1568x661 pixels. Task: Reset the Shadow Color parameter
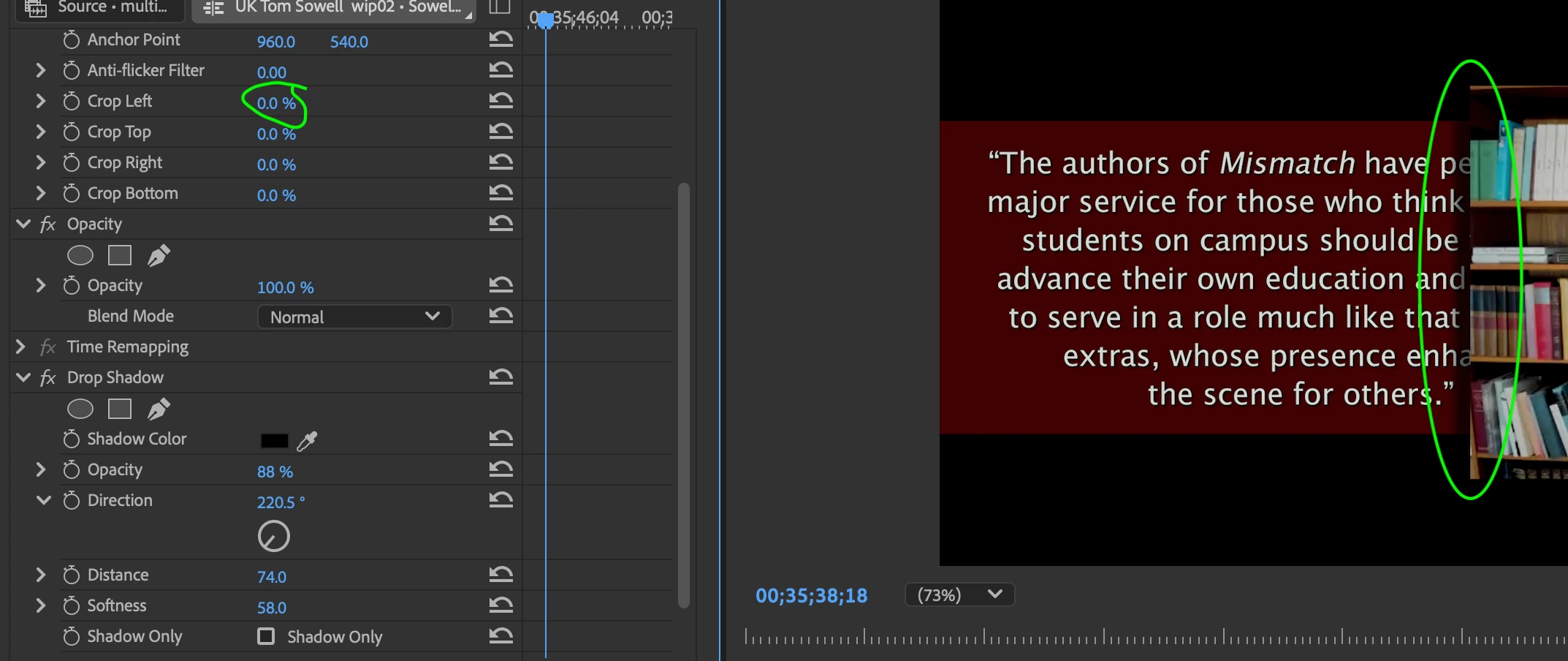[x=501, y=438]
